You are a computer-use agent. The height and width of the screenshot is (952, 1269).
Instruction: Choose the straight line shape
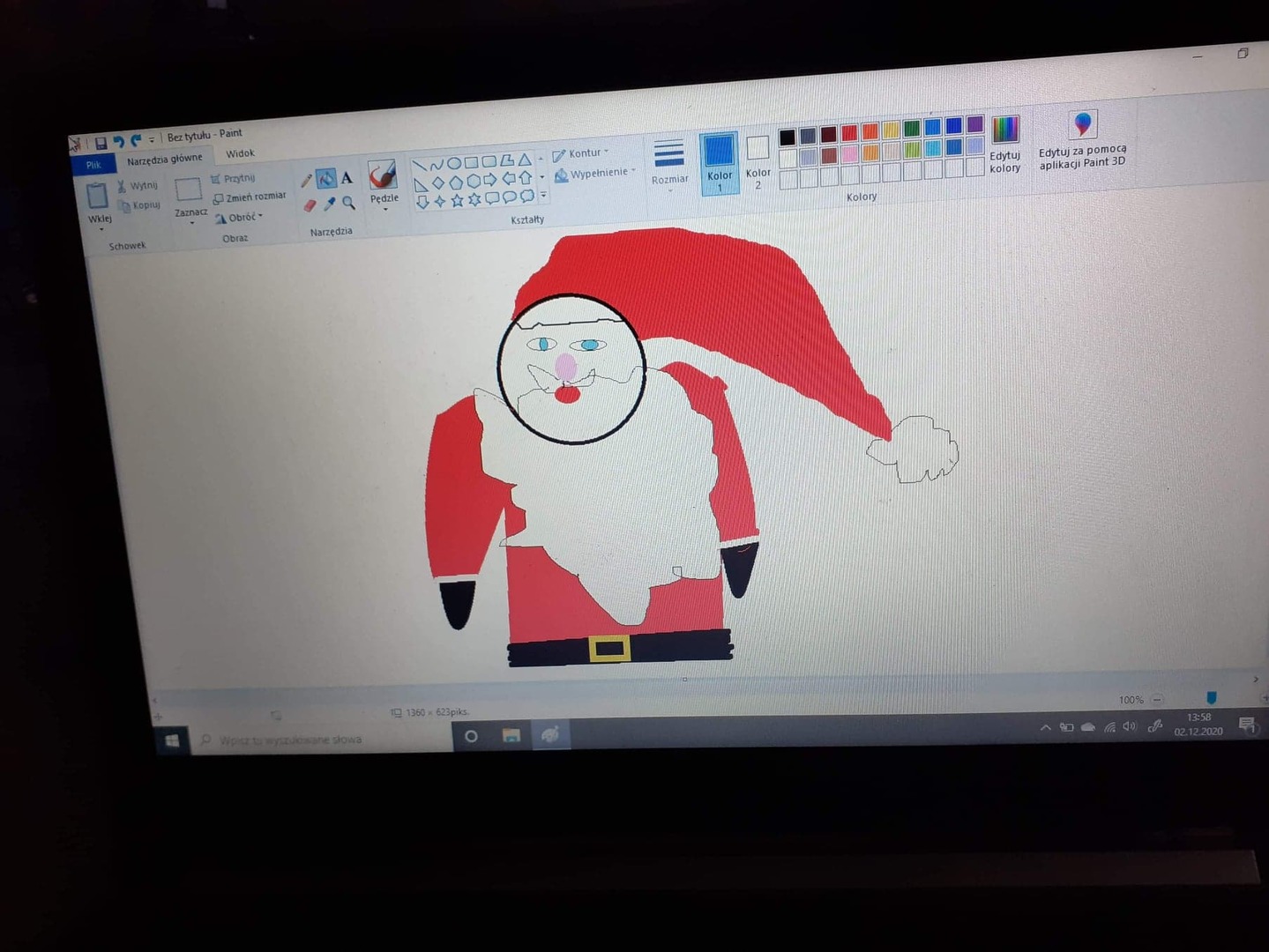pos(420,166)
